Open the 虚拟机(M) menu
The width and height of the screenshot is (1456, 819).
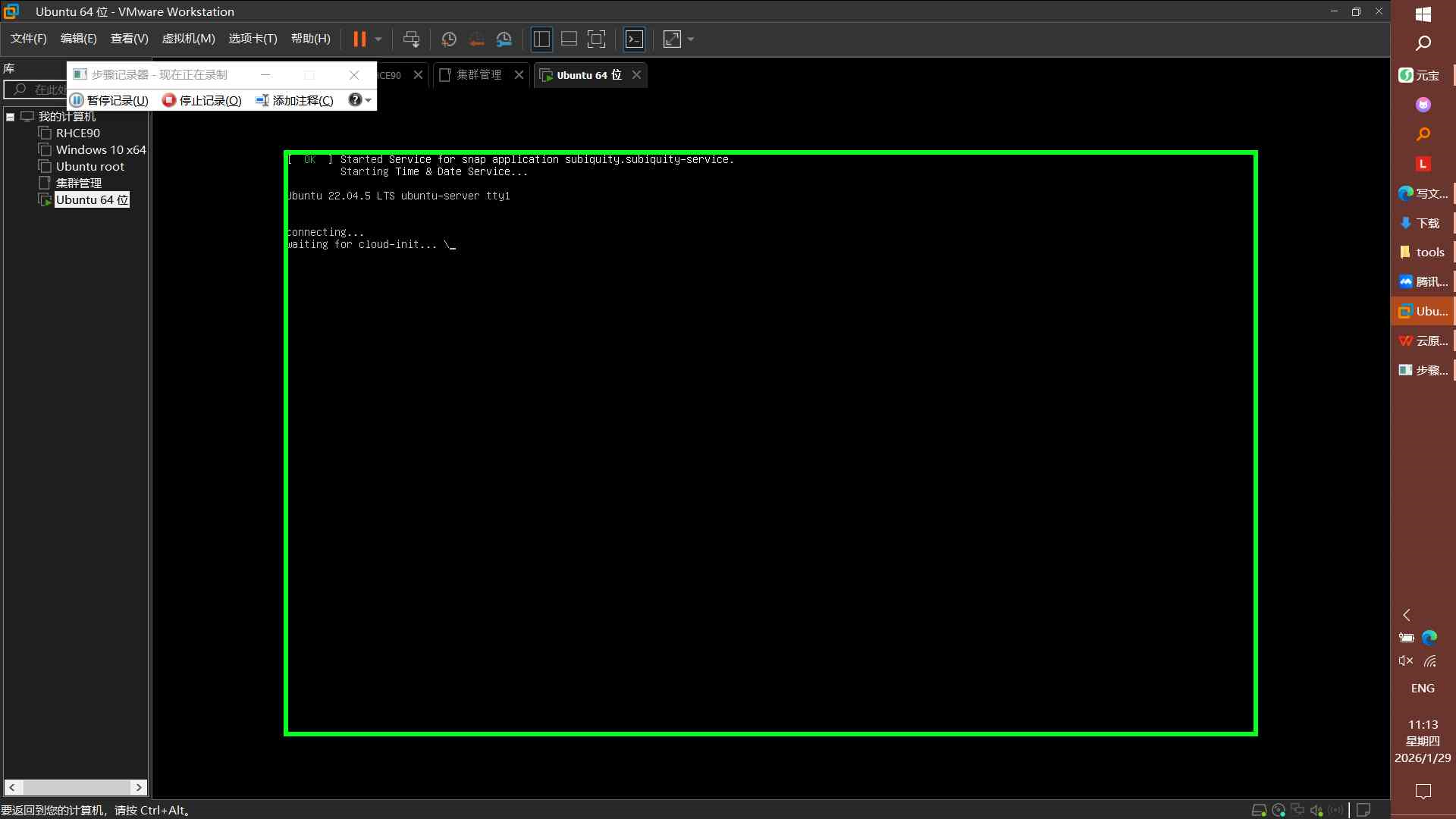[188, 39]
